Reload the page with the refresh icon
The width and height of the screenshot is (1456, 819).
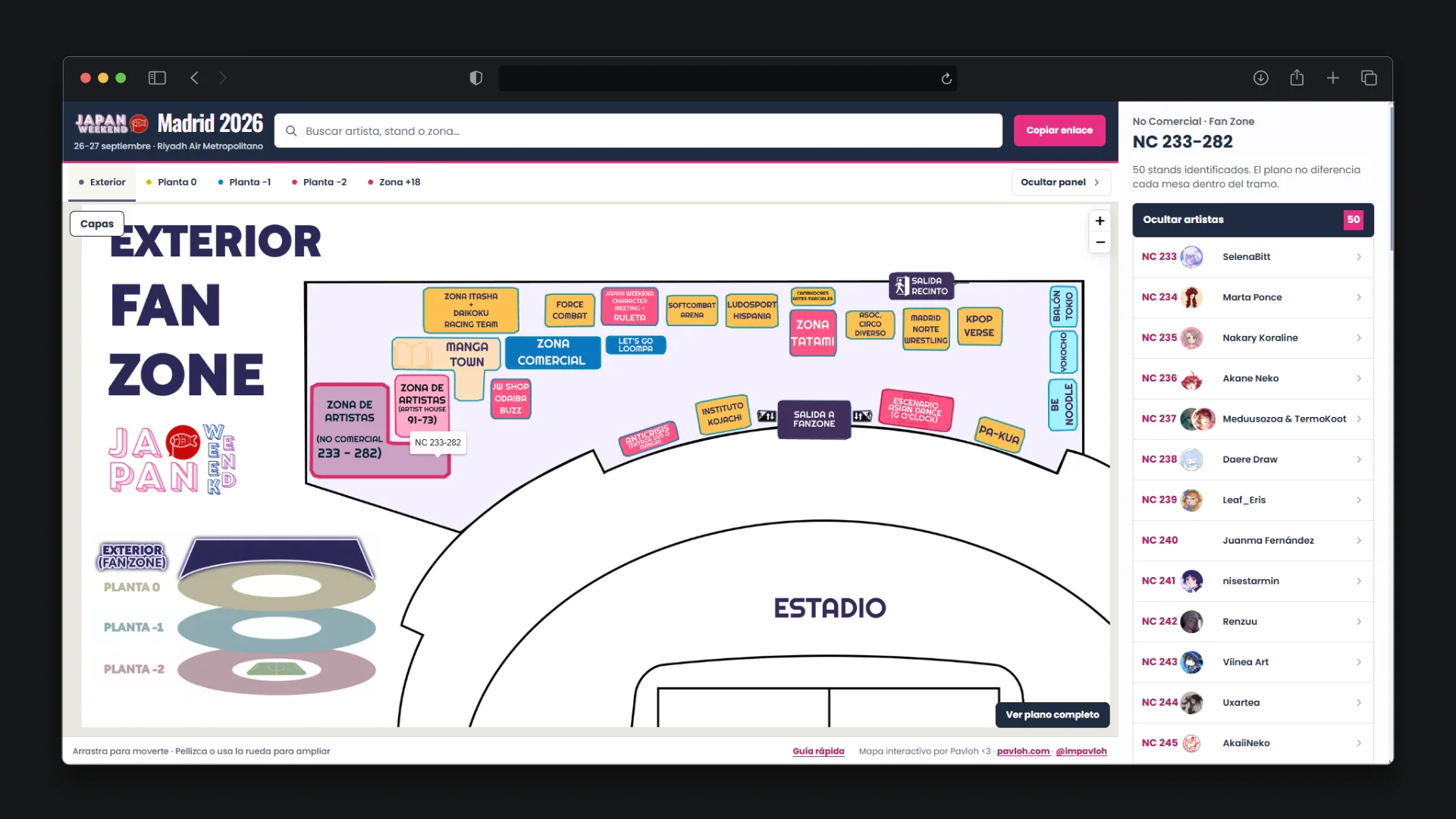point(946,79)
